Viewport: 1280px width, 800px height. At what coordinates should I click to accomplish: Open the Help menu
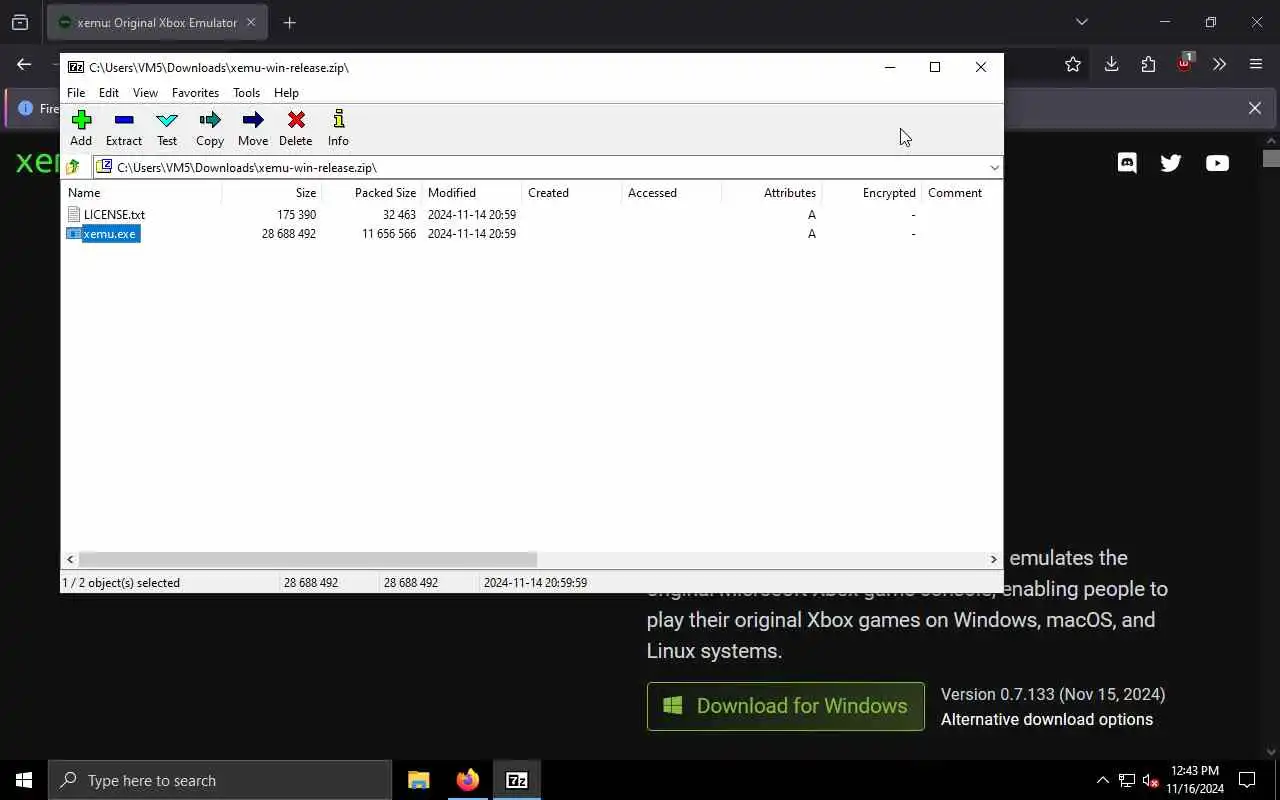[286, 92]
